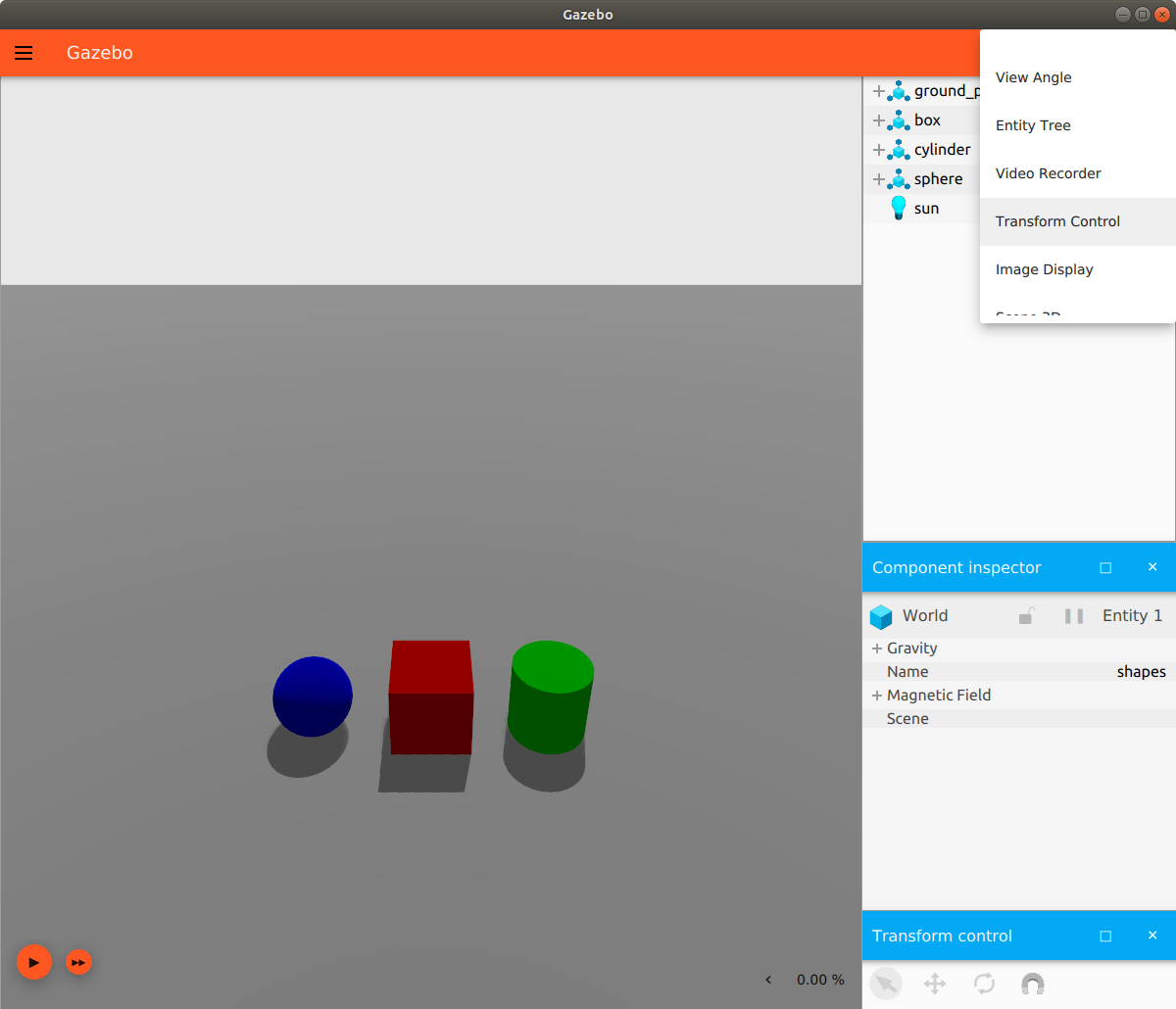Click the 'Entity 1' label

tap(1132, 616)
